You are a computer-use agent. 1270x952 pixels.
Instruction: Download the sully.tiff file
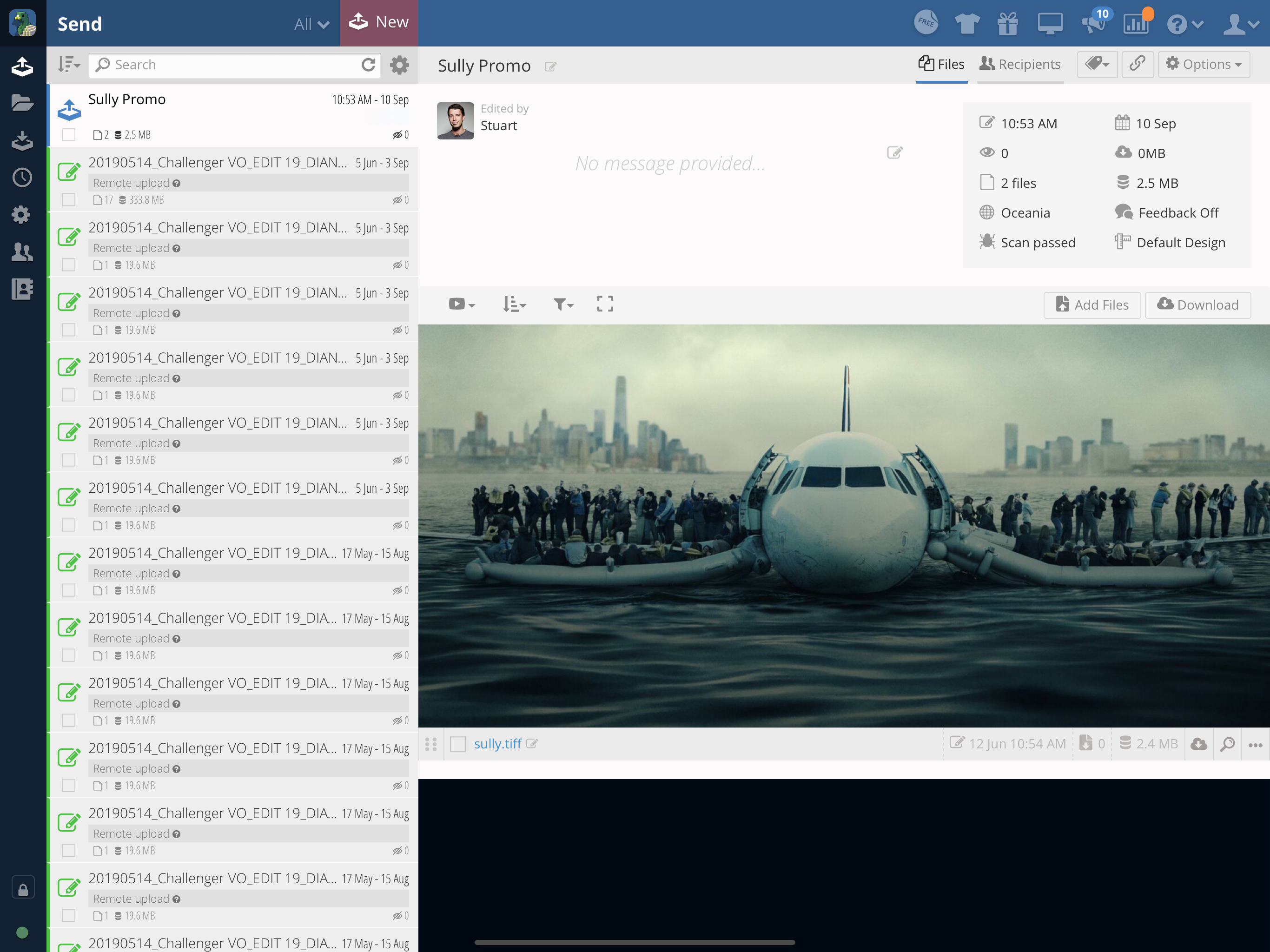tap(1199, 744)
